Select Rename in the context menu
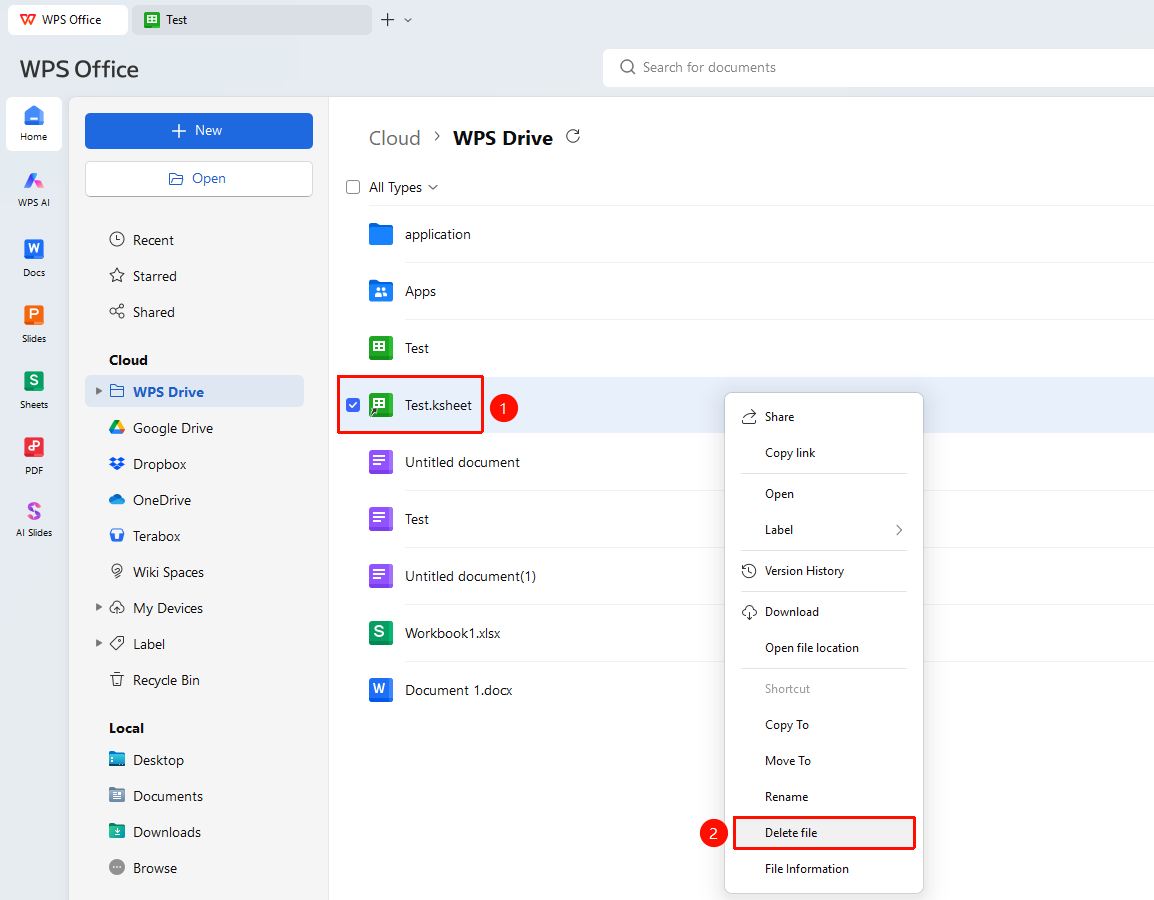 pos(824,796)
